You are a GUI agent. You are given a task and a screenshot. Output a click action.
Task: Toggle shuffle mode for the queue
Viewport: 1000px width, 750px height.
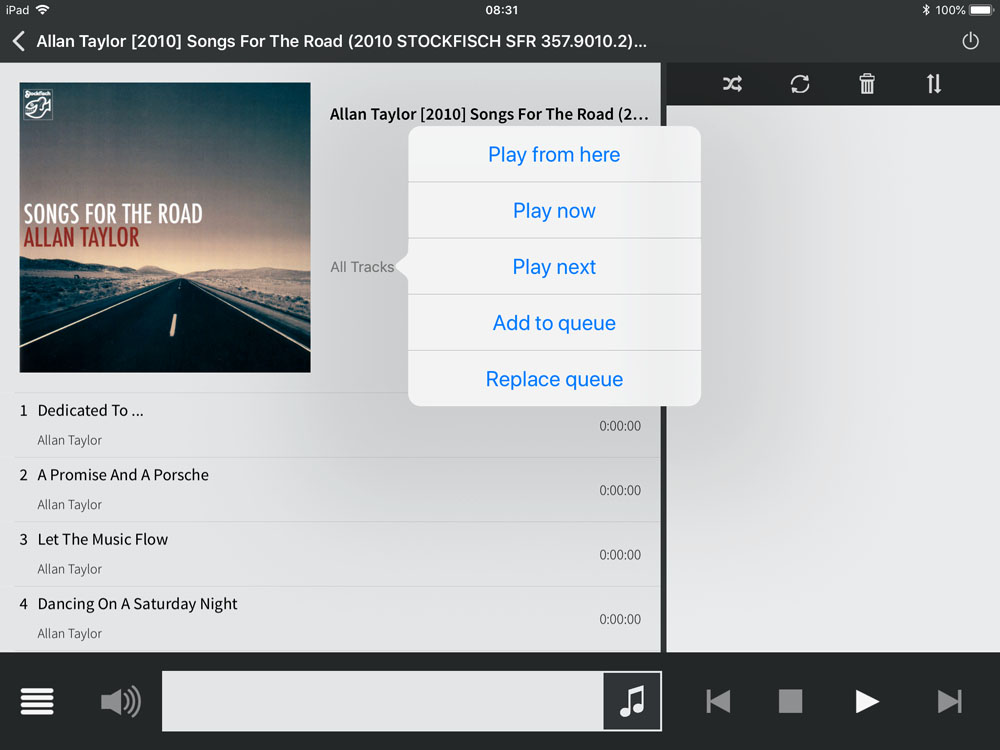pyautogui.click(x=732, y=84)
